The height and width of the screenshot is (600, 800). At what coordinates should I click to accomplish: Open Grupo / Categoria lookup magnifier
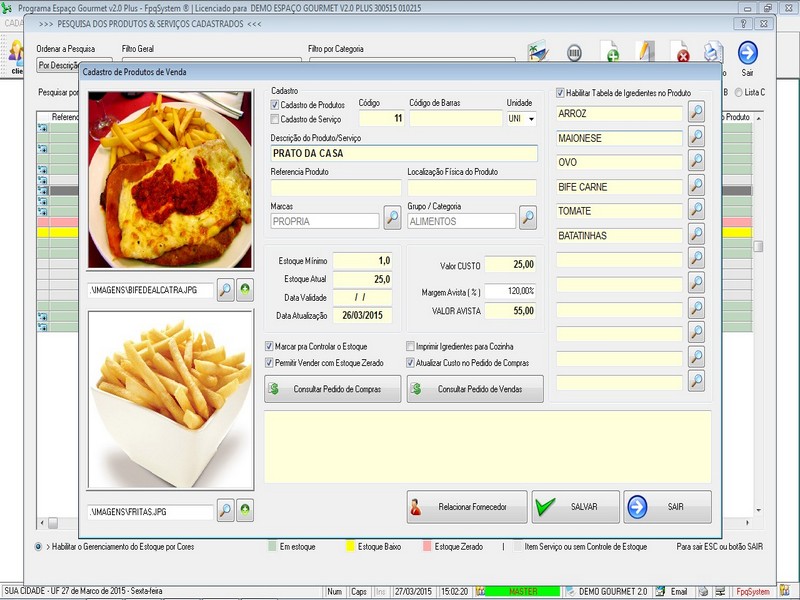[528, 218]
